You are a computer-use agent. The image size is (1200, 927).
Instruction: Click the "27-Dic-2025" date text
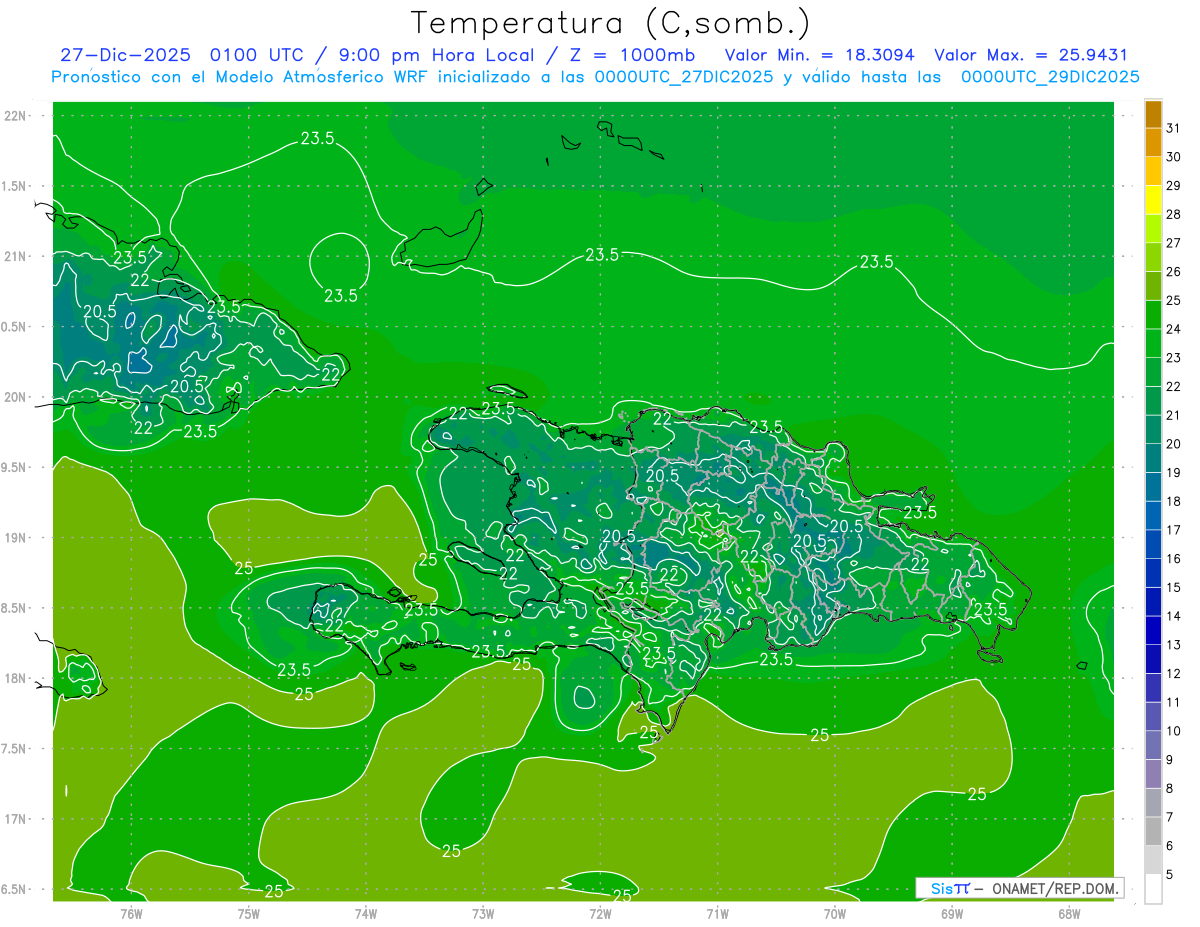point(124,55)
